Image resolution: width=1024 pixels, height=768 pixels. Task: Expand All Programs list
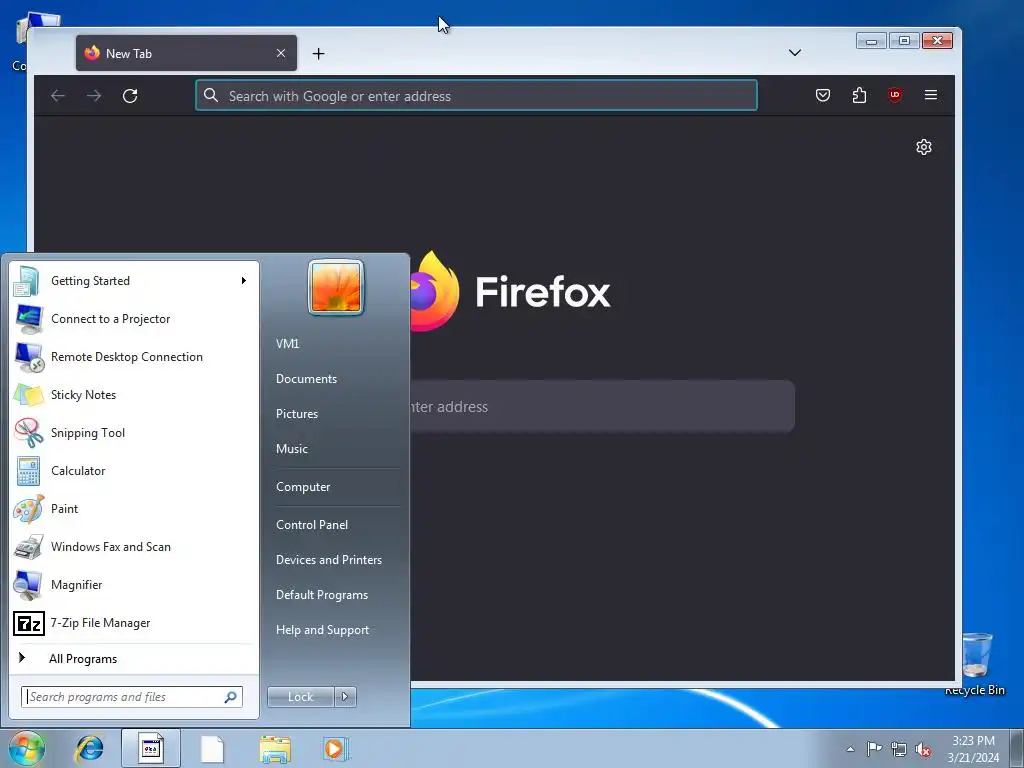134,659
